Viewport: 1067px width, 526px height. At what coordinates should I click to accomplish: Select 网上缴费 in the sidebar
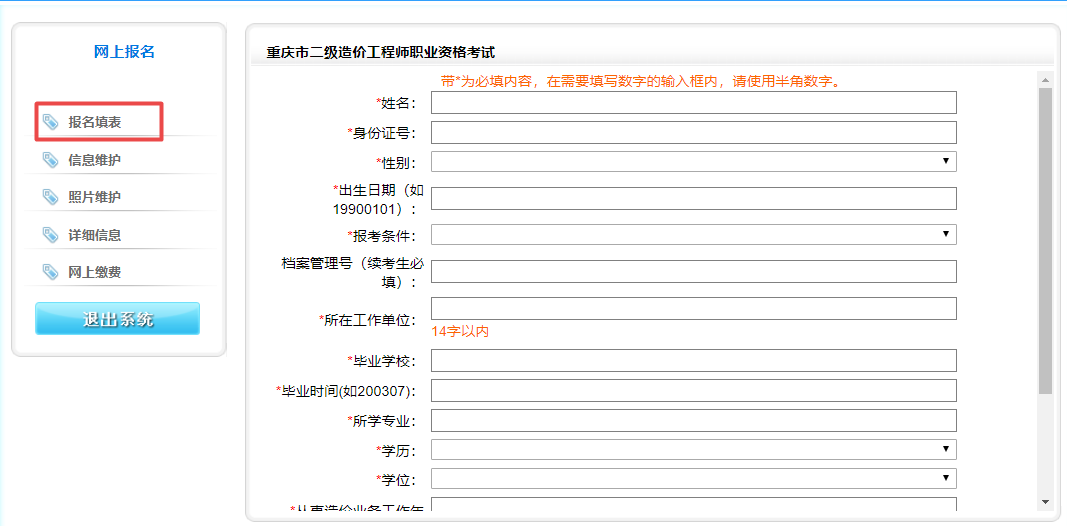[95, 272]
